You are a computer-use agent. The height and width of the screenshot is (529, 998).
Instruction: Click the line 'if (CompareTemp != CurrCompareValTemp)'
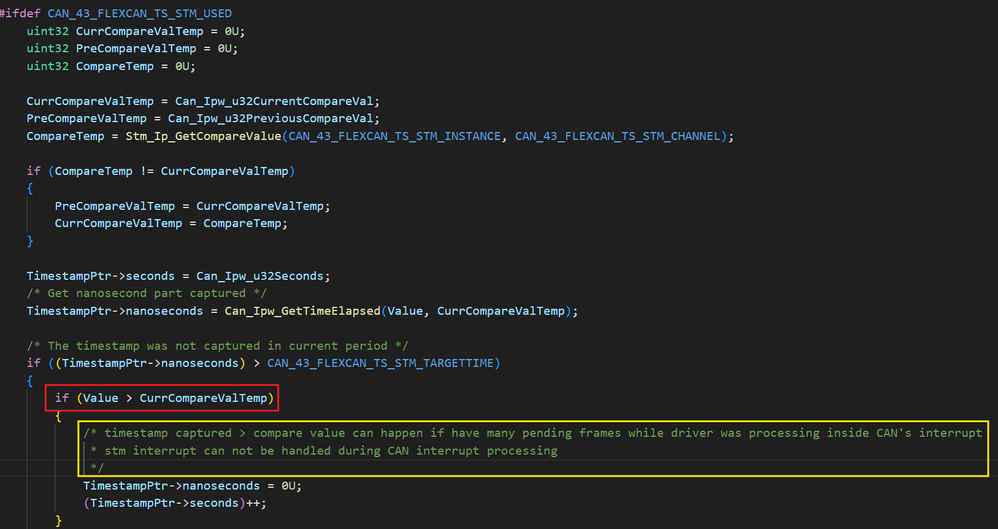pyautogui.click(x=160, y=171)
